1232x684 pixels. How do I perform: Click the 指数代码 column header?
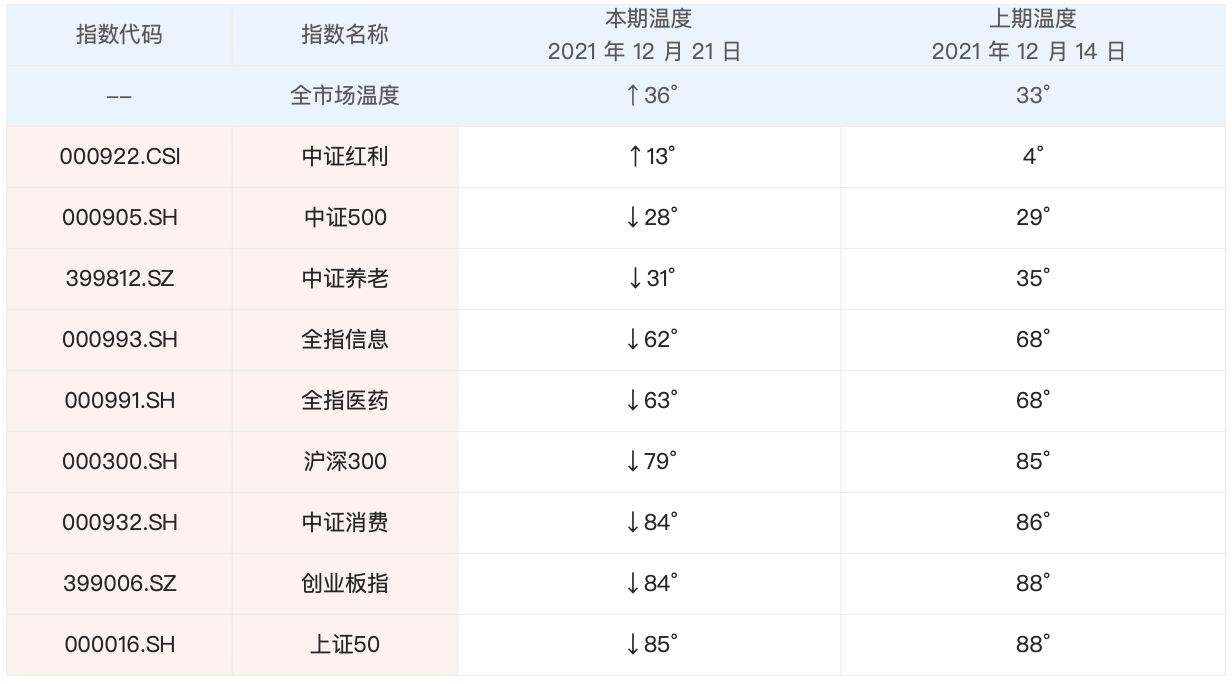coord(119,35)
